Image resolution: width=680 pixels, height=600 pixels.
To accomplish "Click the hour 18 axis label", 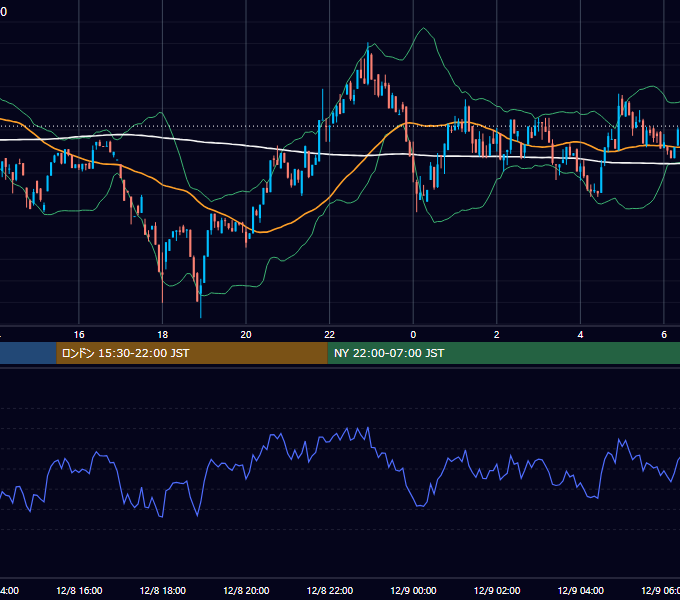I will click(x=163, y=335).
